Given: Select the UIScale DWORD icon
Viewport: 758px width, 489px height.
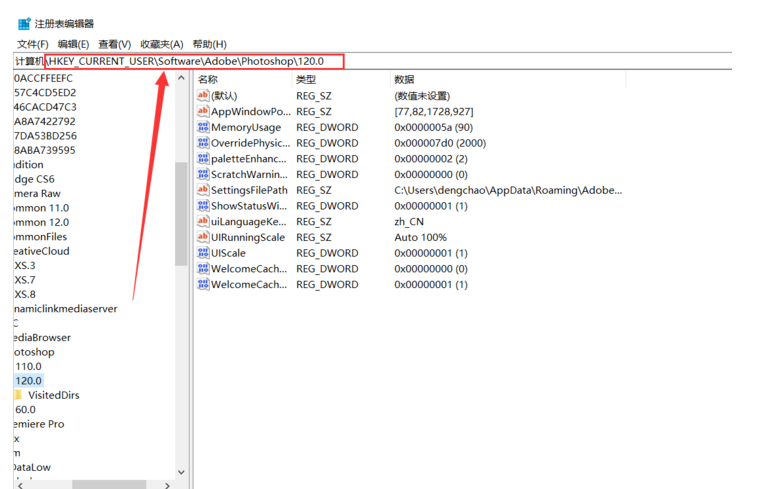Looking at the screenshot, I should coord(203,253).
